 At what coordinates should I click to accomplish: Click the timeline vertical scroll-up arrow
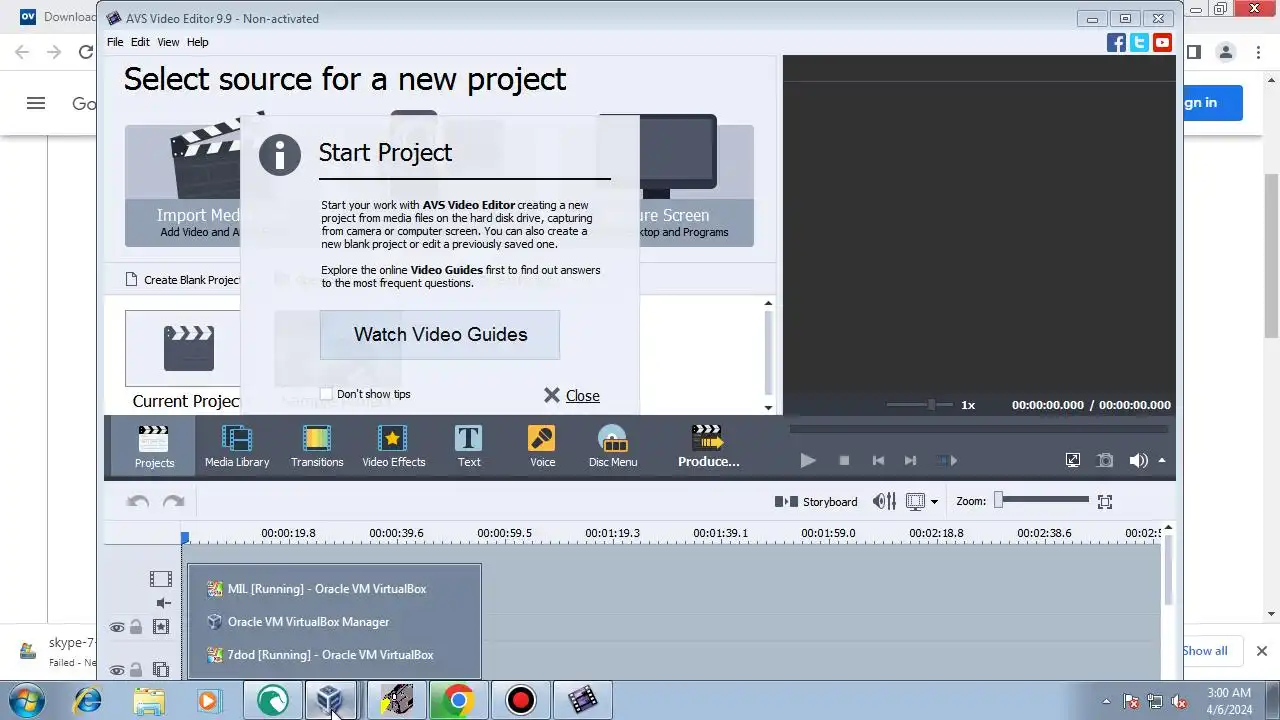[x=1167, y=528]
